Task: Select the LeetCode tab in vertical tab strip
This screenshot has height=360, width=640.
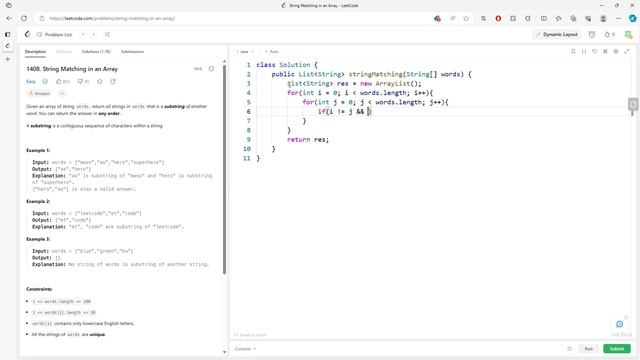Action: pyautogui.click(x=8, y=46)
